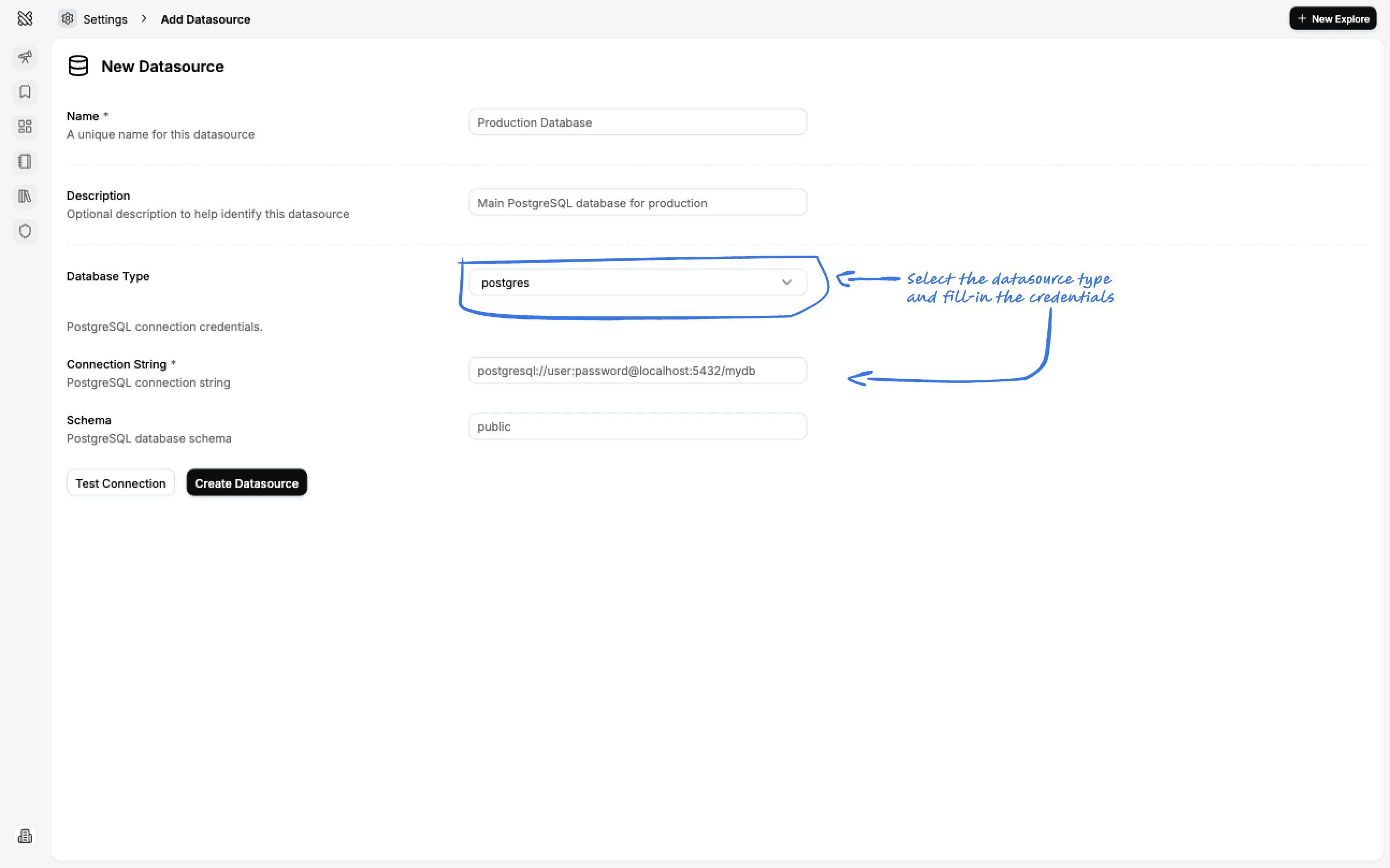Open the bookmark icon in the sidebar
Viewport: 1390px width, 868px height.
pyautogui.click(x=25, y=92)
